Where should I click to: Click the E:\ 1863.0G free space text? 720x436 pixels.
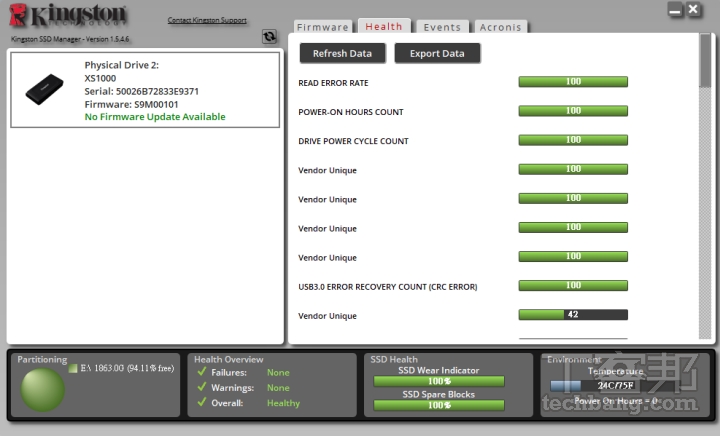tap(127, 368)
